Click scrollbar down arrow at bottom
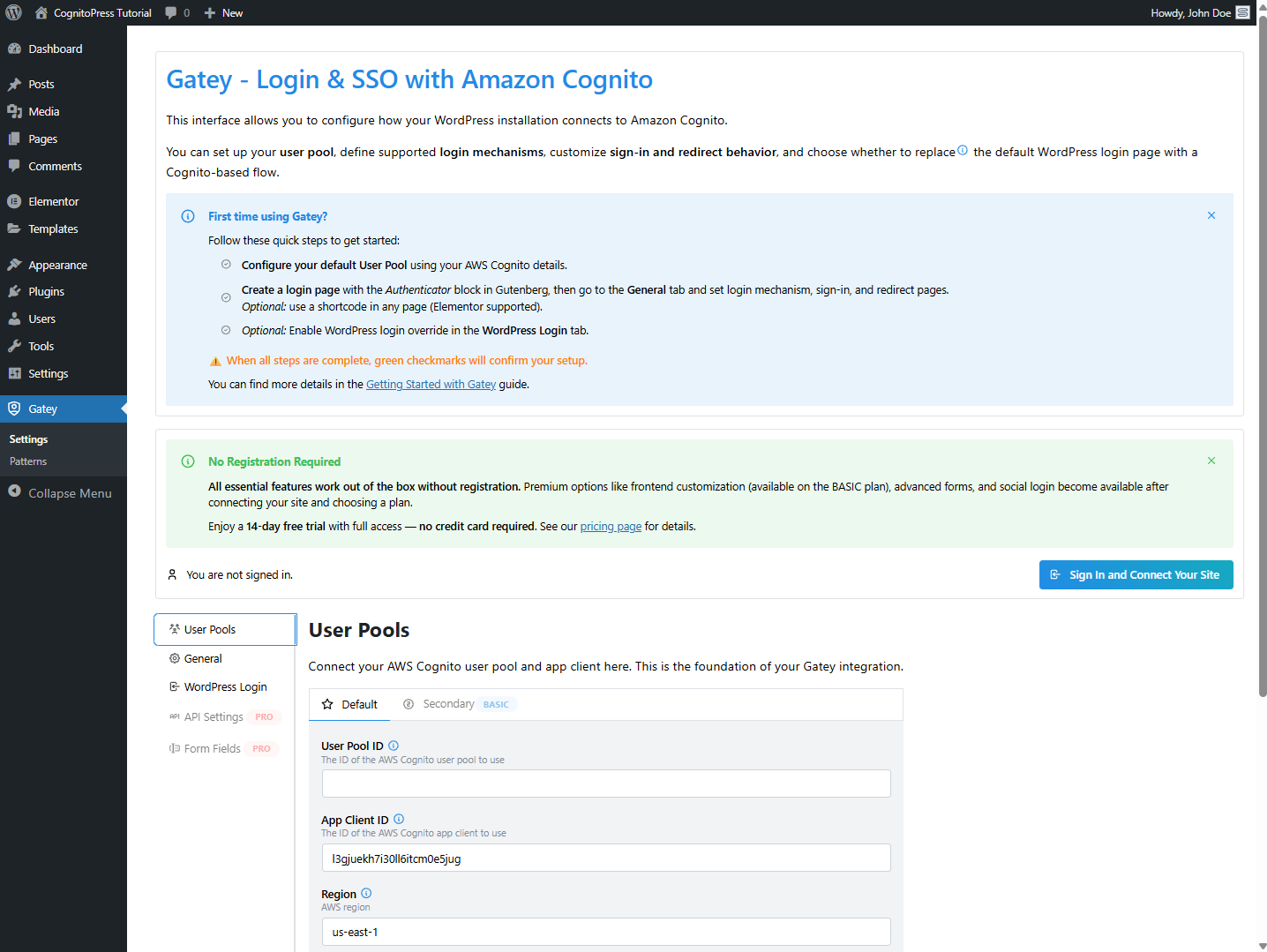1267x952 pixels. (1262, 946)
